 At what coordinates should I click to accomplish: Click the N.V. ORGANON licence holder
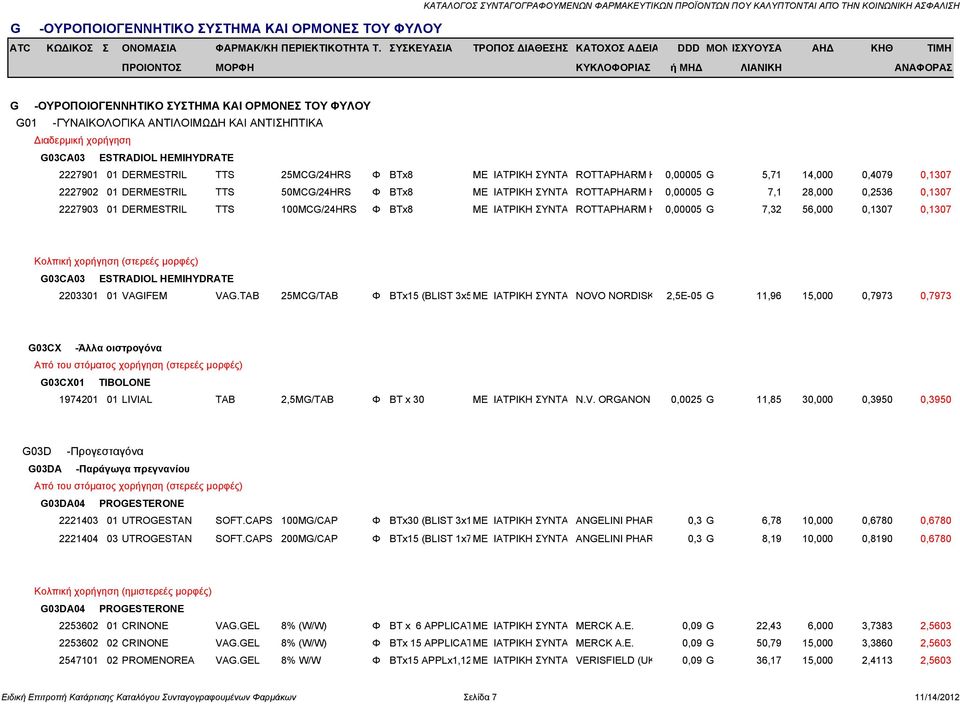(613, 400)
